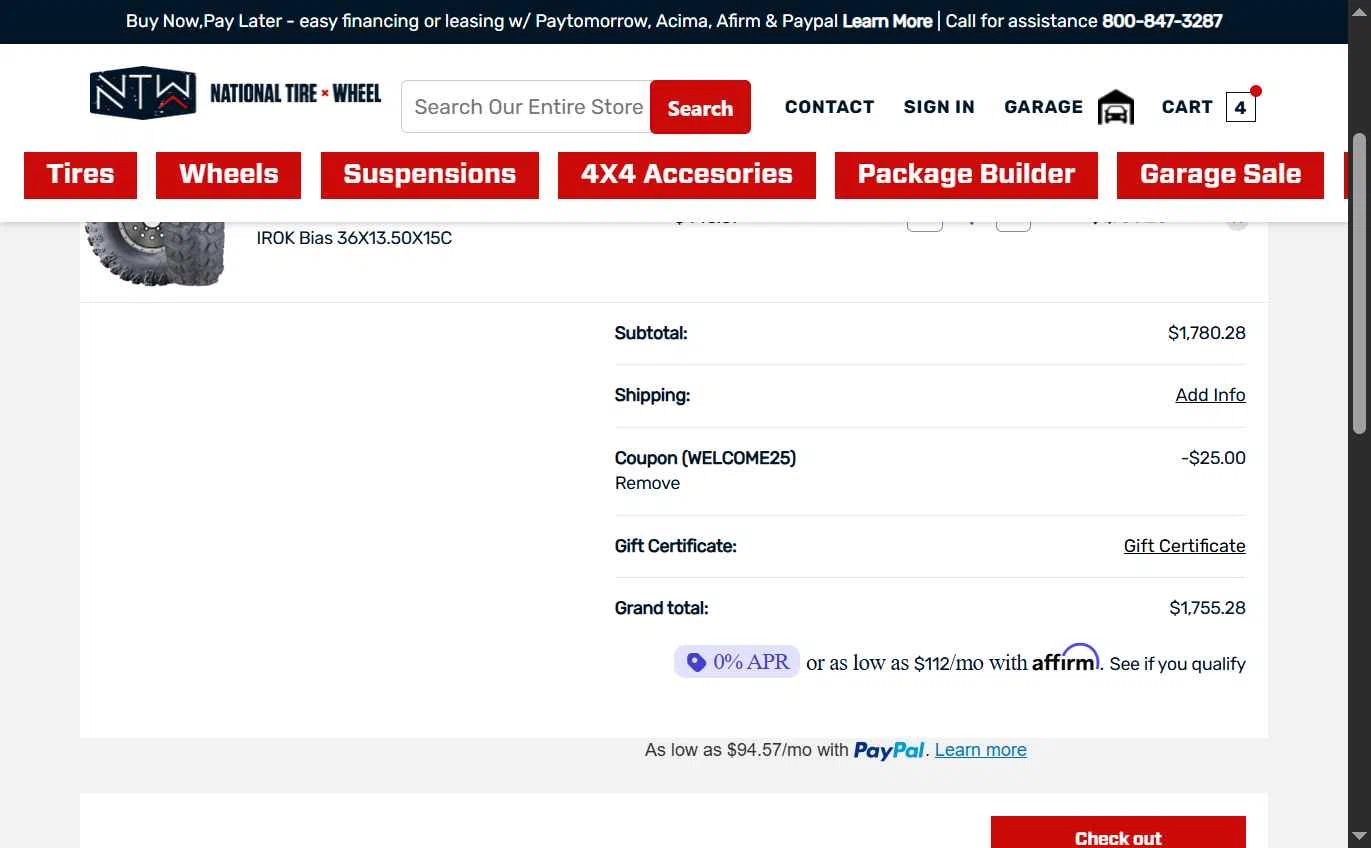Click the Check out button
The image size is (1371, 848).
coord(1118,834)
